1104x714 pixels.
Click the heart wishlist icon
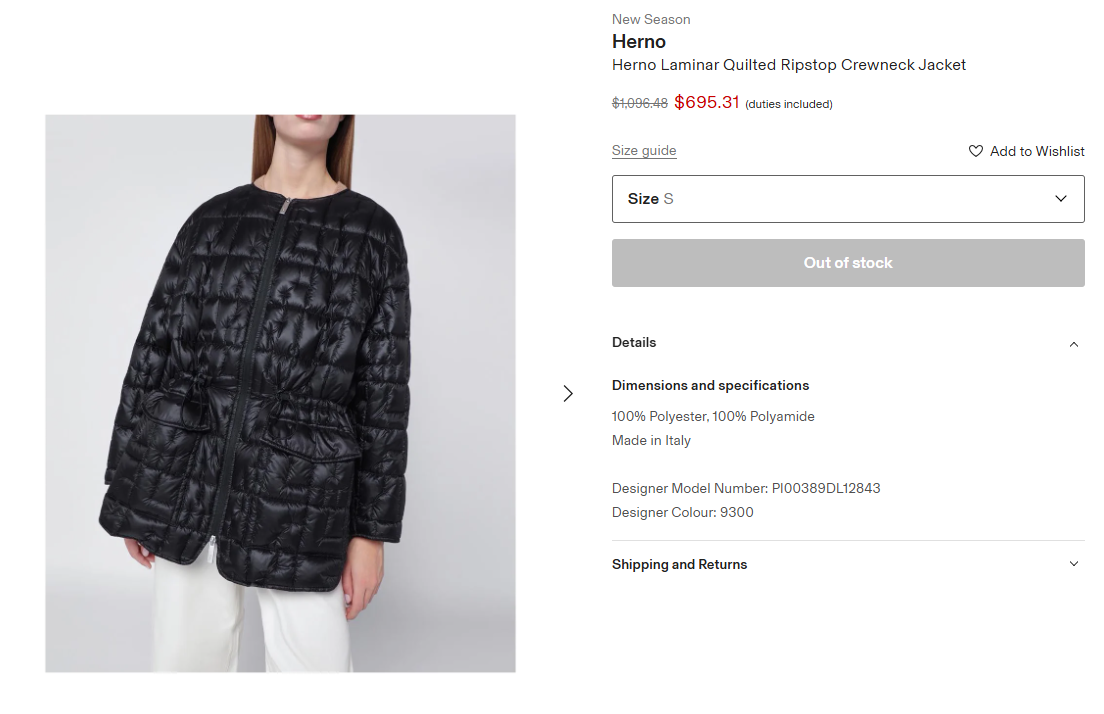pos(975,151)
